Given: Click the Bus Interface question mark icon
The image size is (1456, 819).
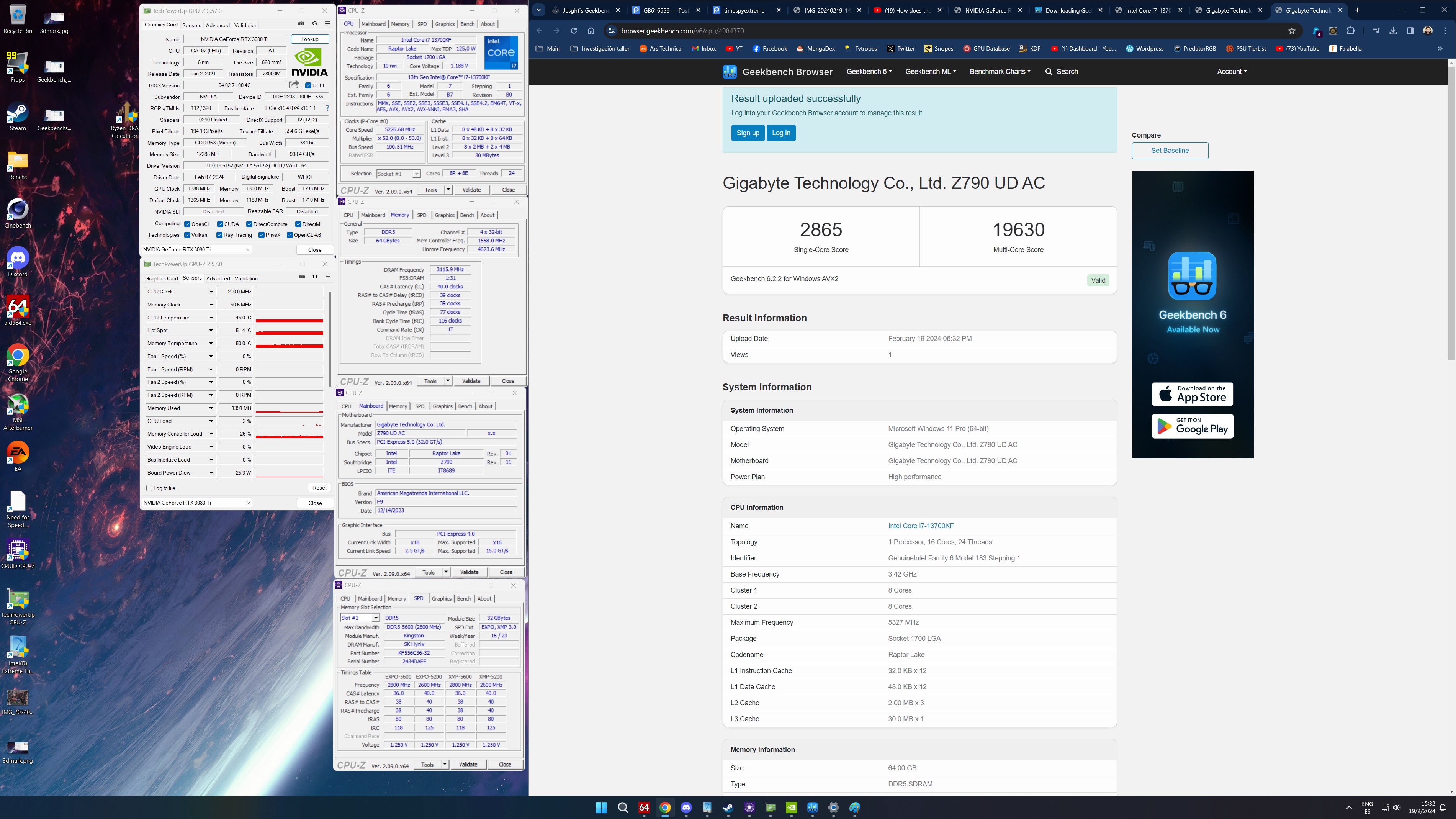Looking at the screenshot, I should point(327,108).
